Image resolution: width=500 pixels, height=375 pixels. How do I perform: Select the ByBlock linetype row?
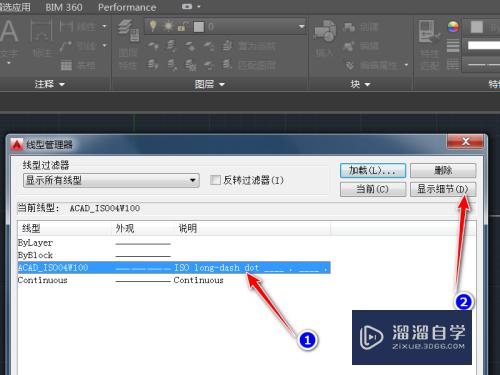point(174,255)
